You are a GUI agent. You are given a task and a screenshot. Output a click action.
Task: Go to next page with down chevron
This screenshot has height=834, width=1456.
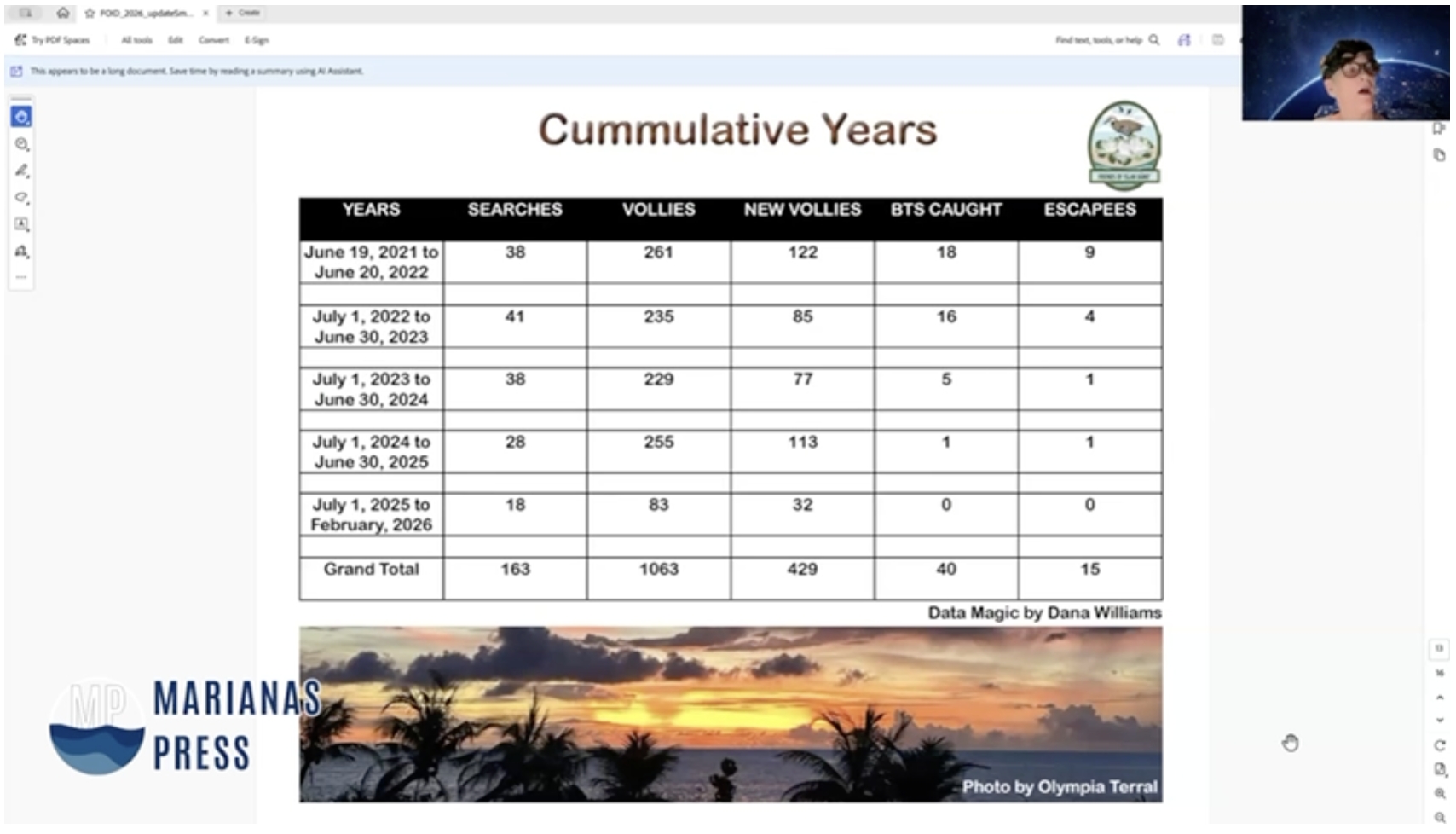click(x=1439, y=721)
